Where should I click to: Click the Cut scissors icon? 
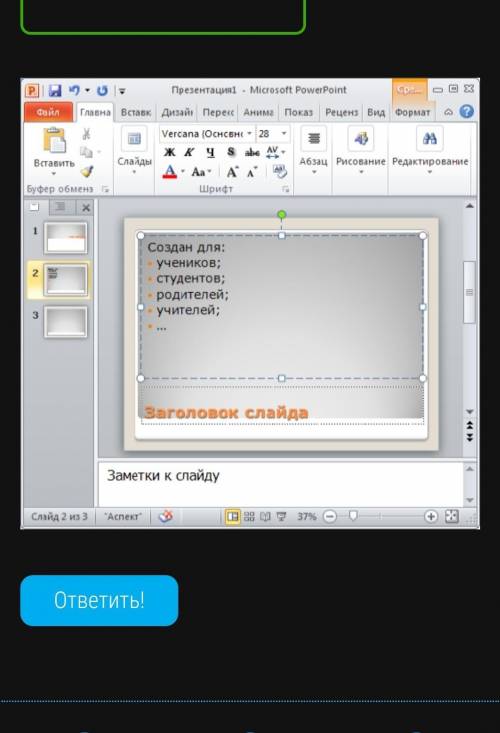point(86,134)
